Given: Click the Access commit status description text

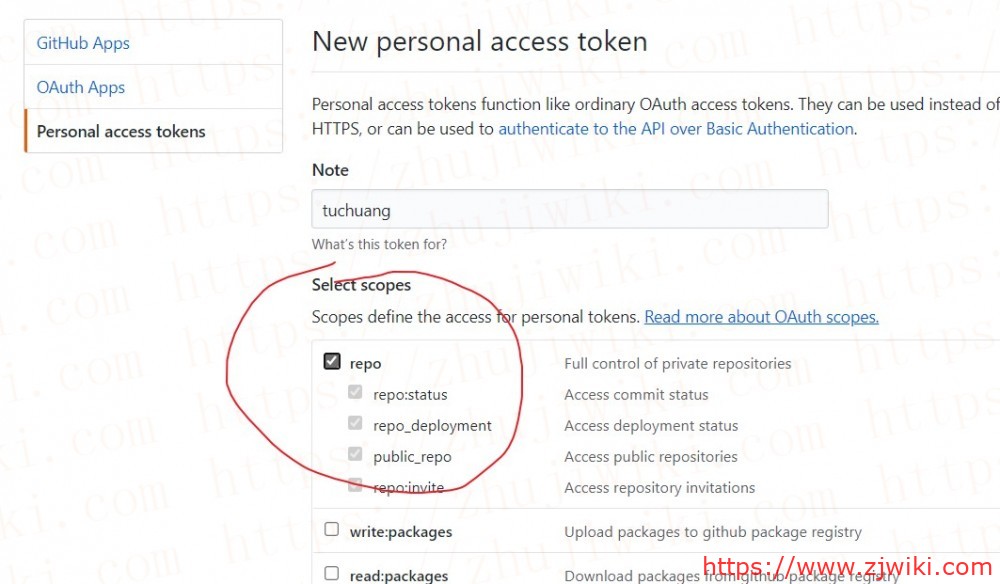Looking at the screenshot, I should point(635,394).
